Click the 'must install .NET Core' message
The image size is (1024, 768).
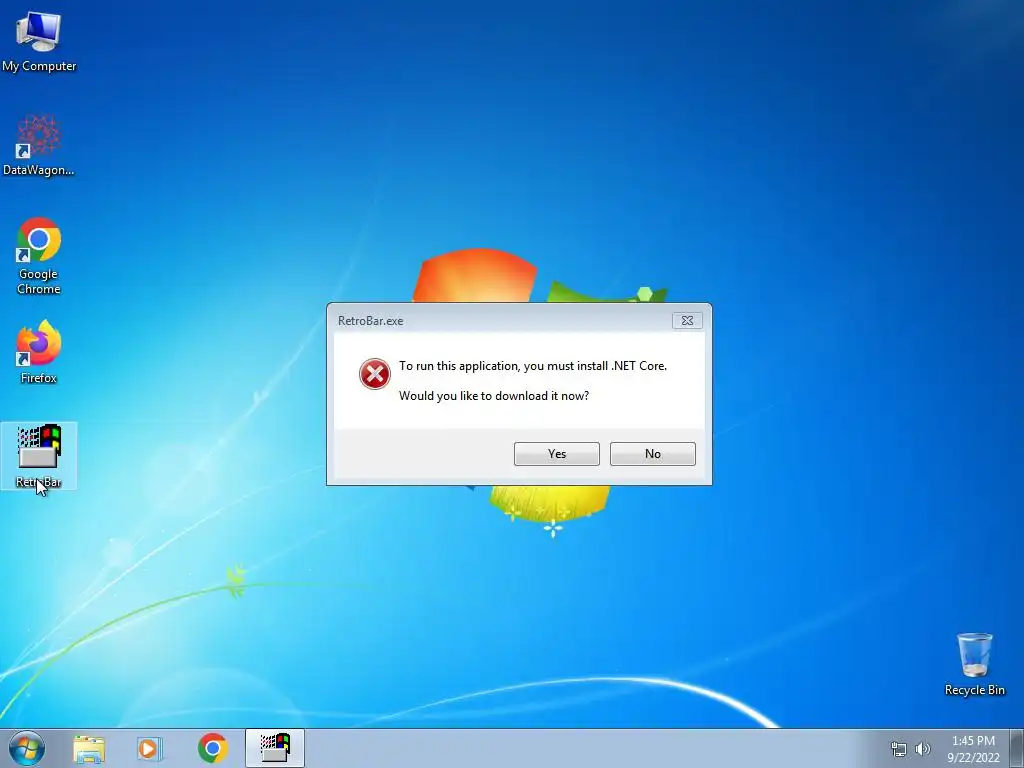pos(533,366)
